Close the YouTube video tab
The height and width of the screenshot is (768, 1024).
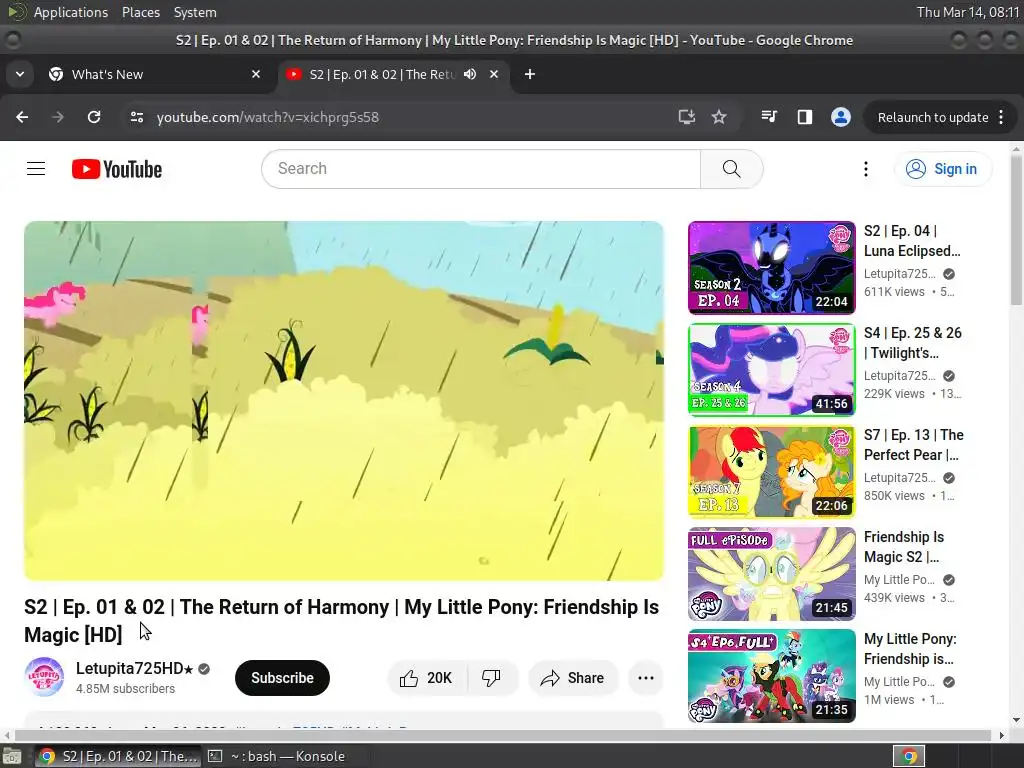tap(494, 74)
